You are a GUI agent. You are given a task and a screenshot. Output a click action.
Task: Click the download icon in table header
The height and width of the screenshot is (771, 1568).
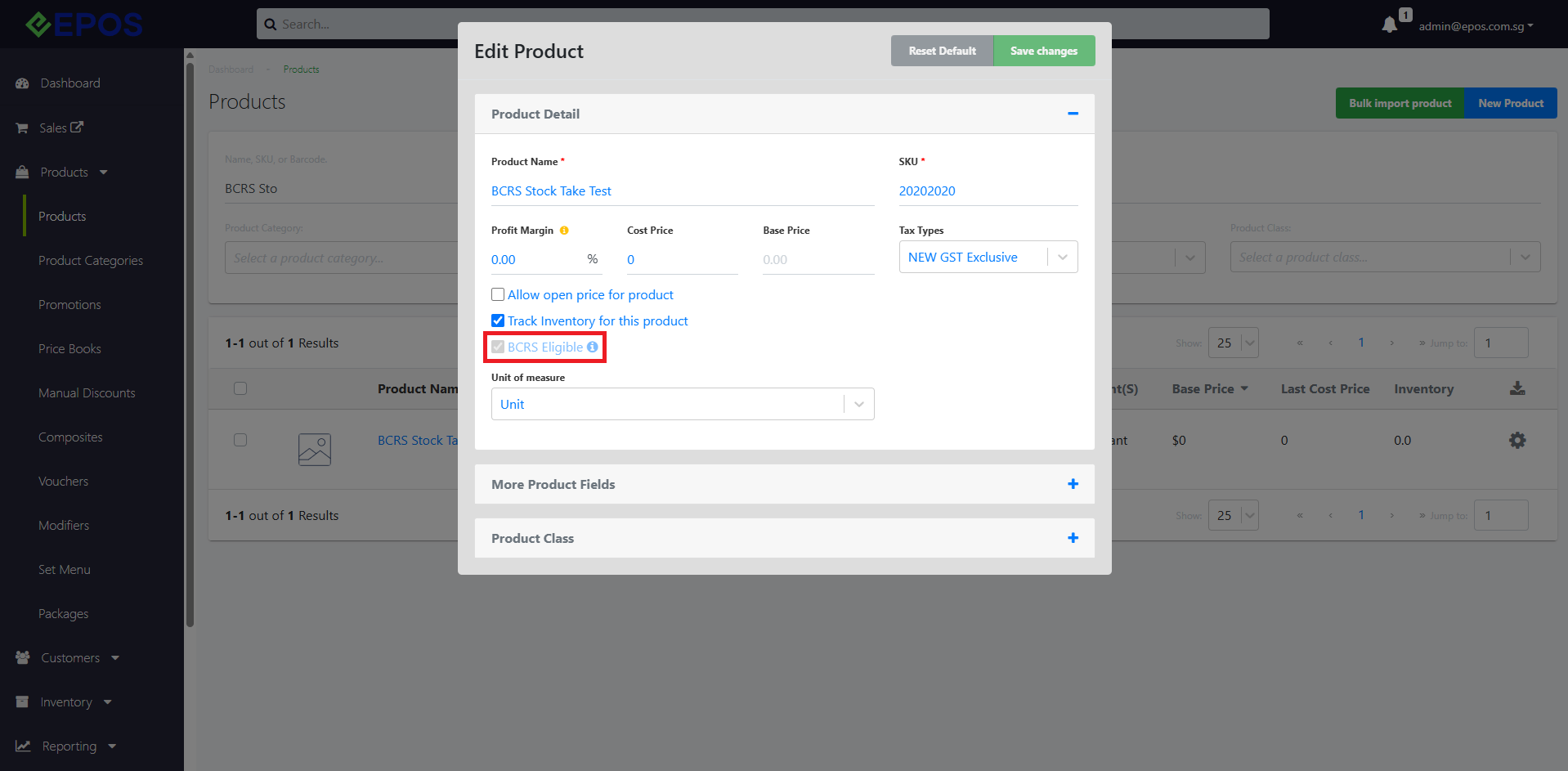pos(1517,388)
